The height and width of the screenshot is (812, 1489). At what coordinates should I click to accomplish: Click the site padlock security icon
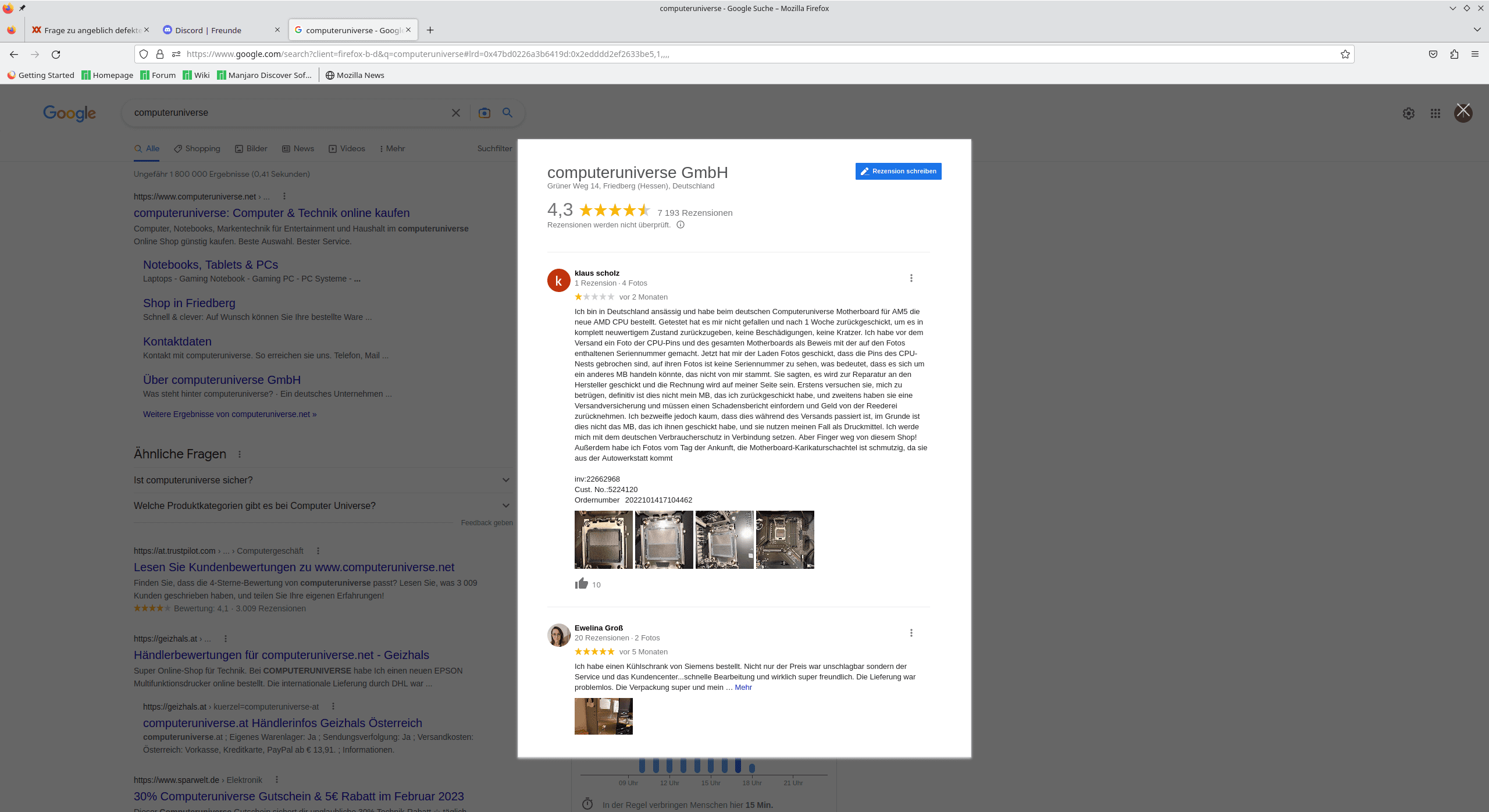click(160, 54)
